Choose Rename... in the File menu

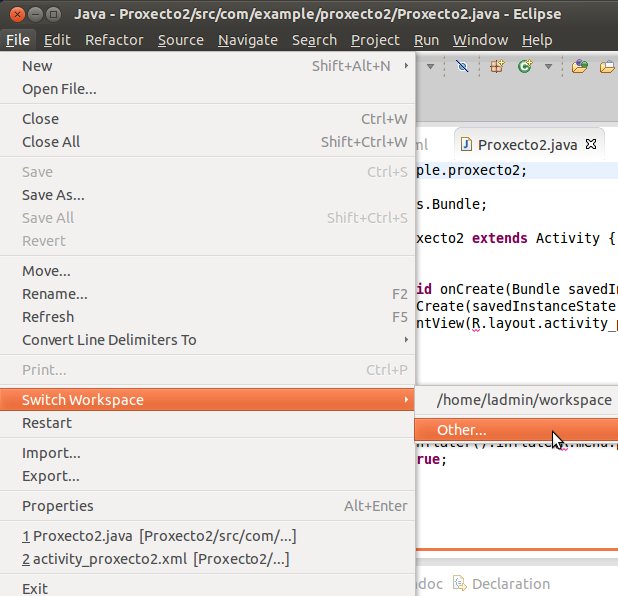(x=207, y=294)
